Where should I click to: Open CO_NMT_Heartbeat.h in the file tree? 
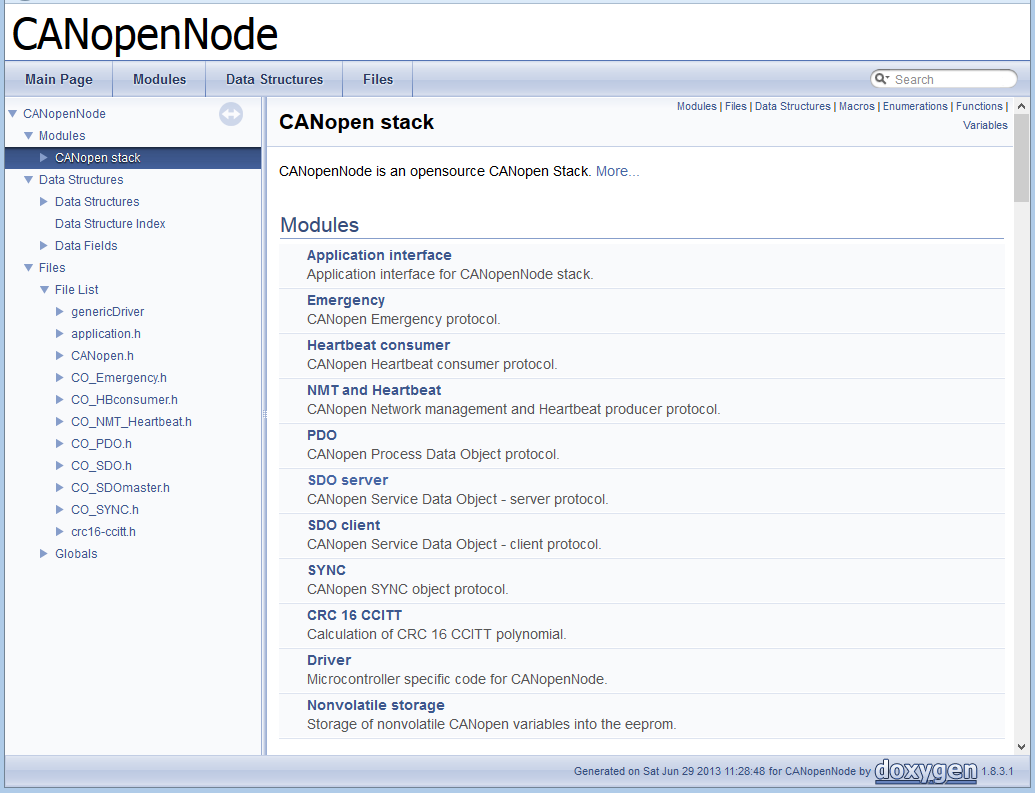pos(131,422)
